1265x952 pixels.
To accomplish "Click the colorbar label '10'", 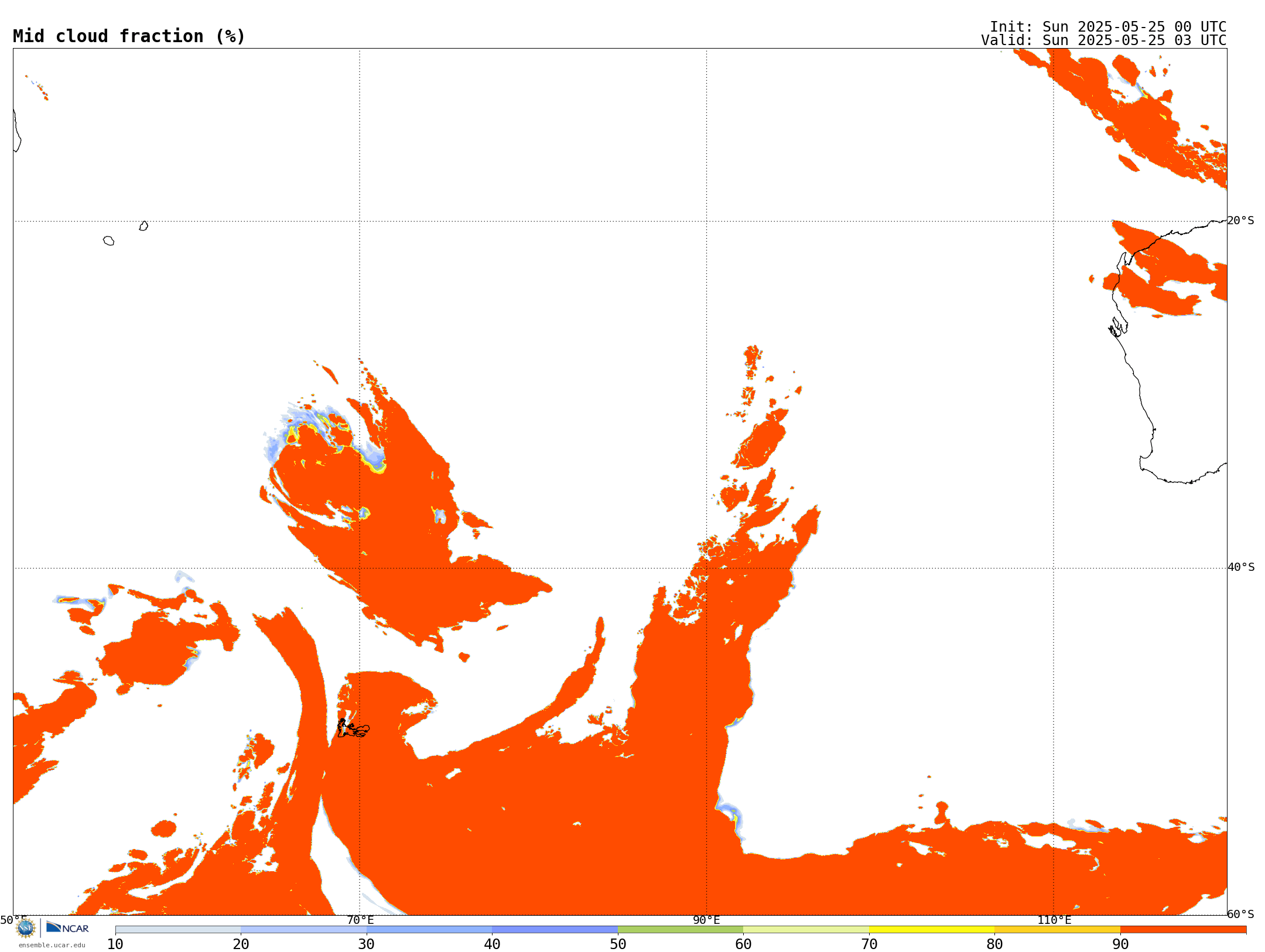I will [115, 944].
